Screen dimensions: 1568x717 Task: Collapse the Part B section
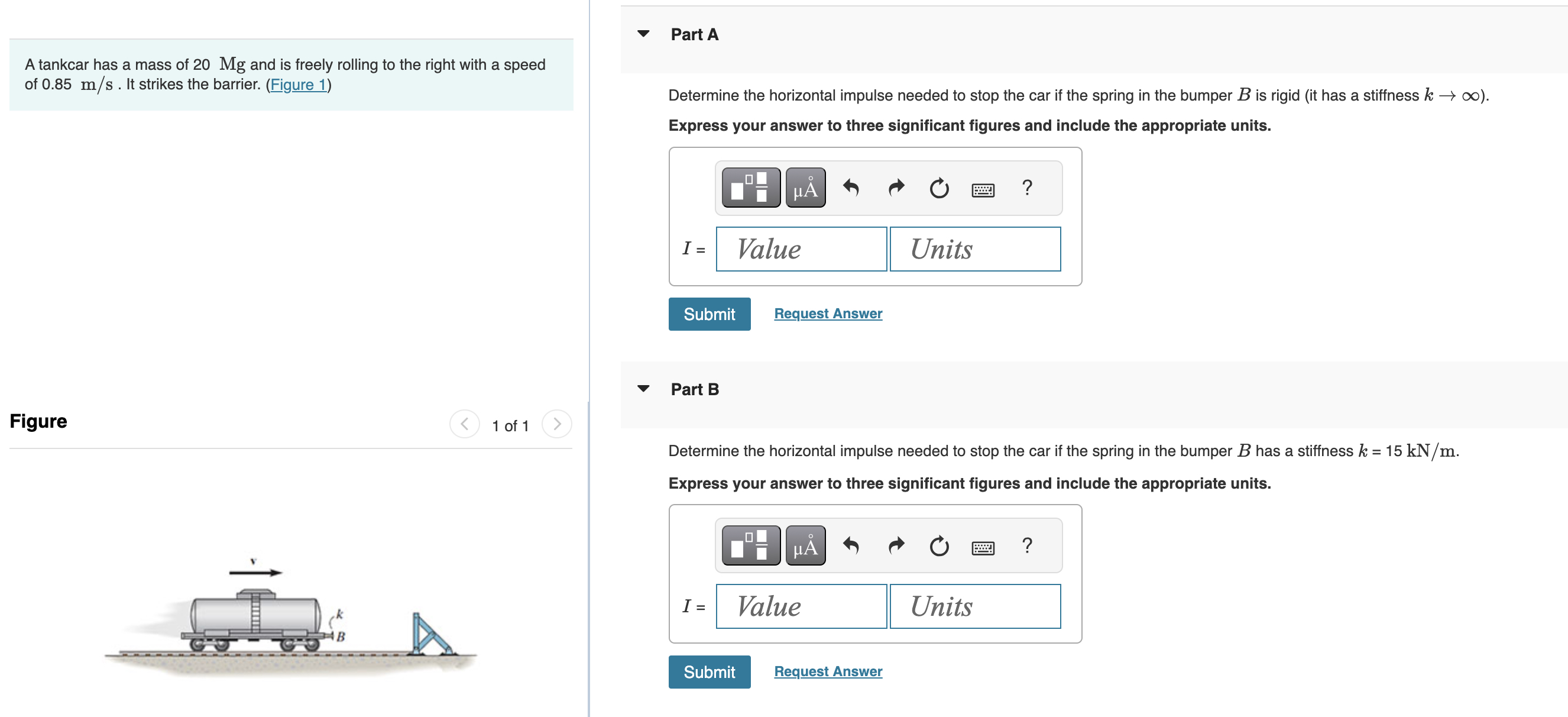click(643, 389)
